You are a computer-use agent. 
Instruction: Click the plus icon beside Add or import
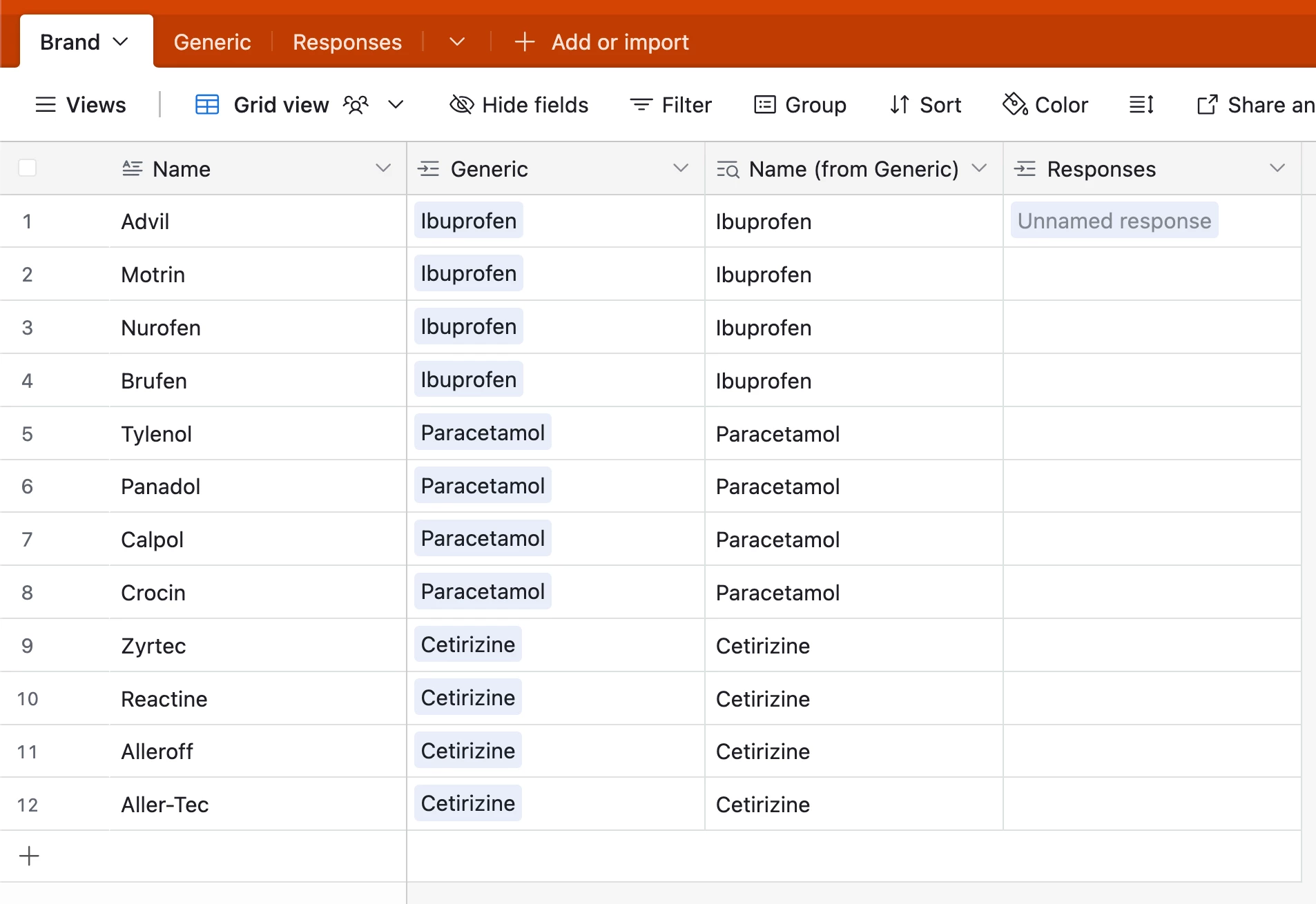pyautogui.click(x=525, y=42)
